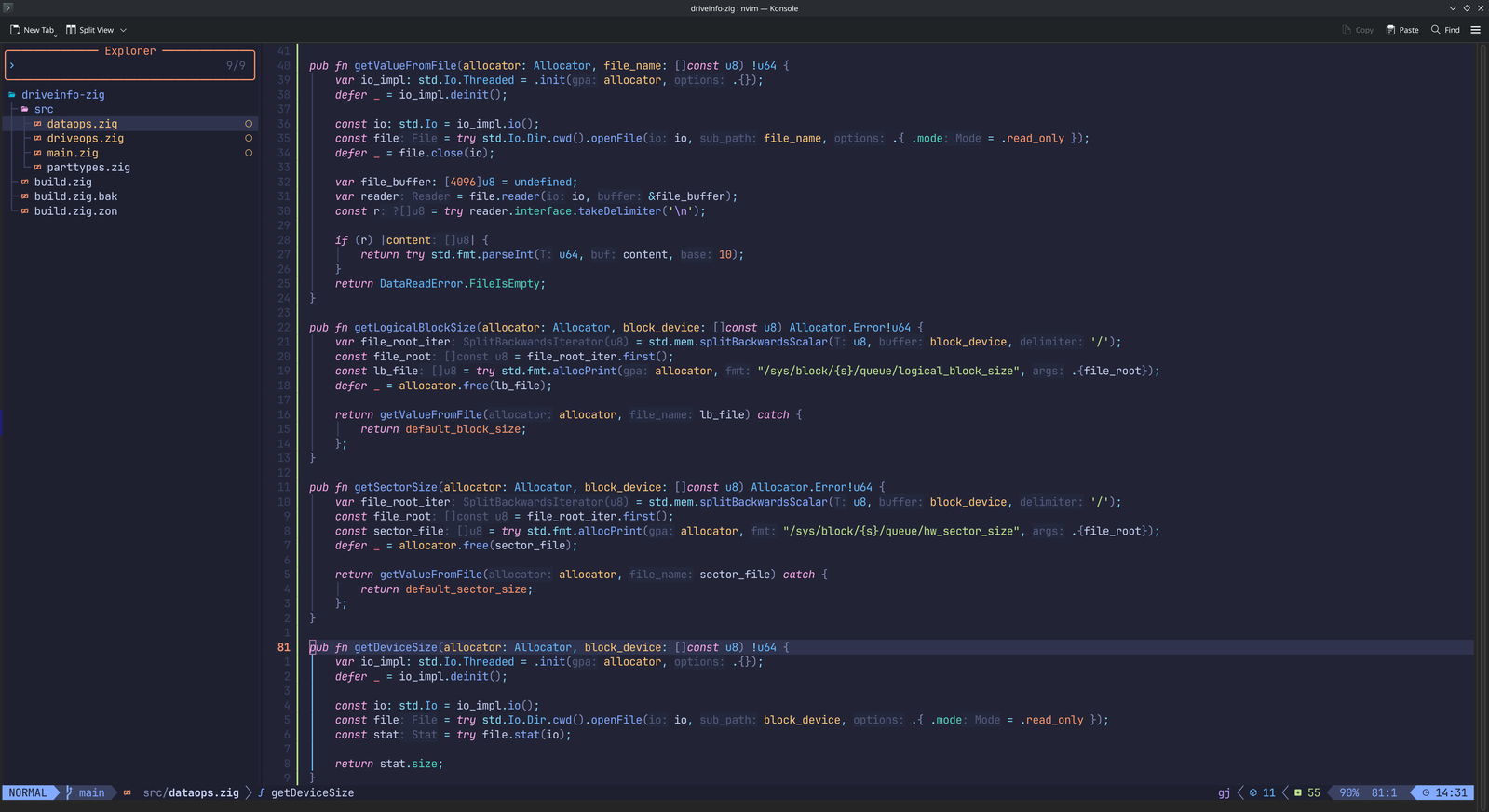Viewport: 1489px width, 812px height.
Task: Open a New Tab in Konsole
Action: point(32,30)
